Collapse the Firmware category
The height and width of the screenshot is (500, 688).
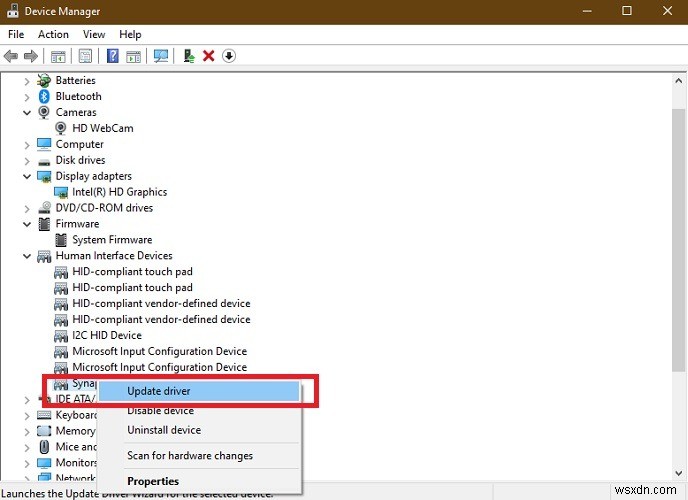click(x=27, y=224)
